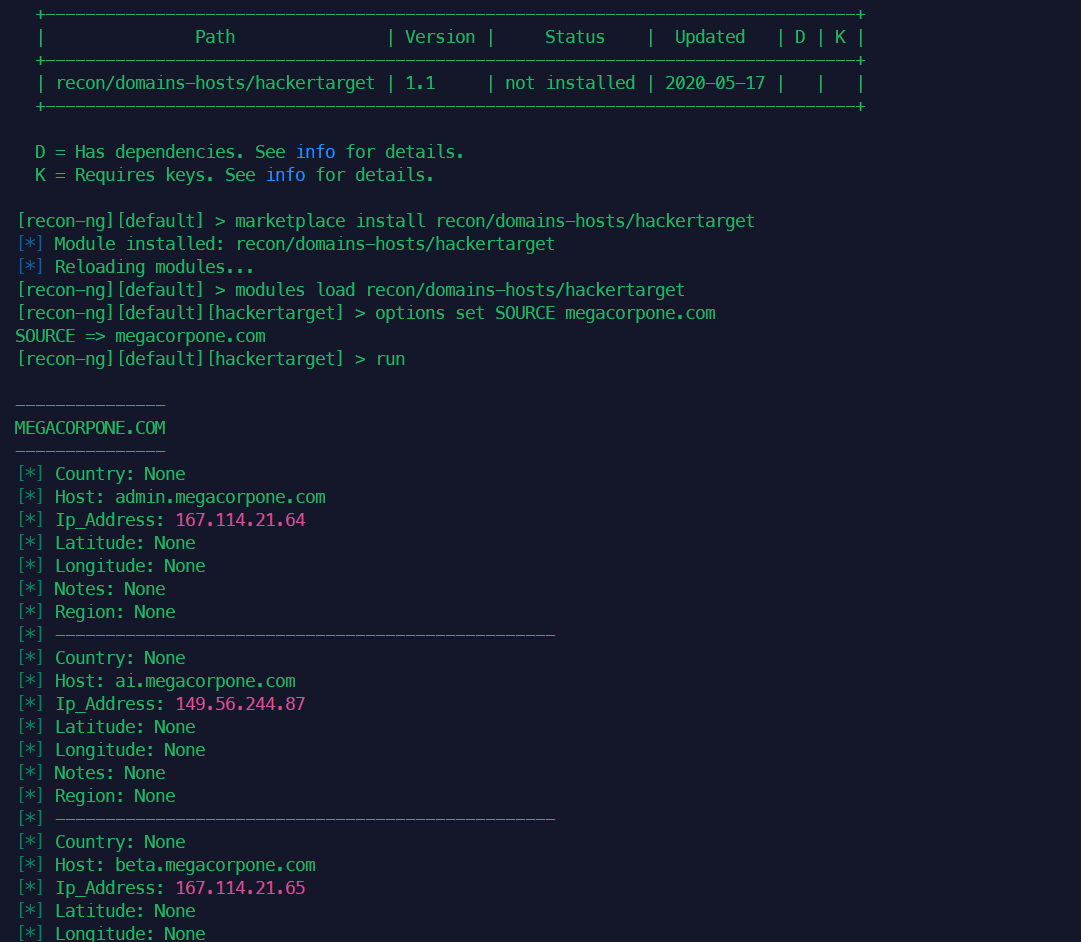The image size is (1081, 942).
Task: Click 'options set SOURCE megacorpone.com' command
Action: point(545,313)
